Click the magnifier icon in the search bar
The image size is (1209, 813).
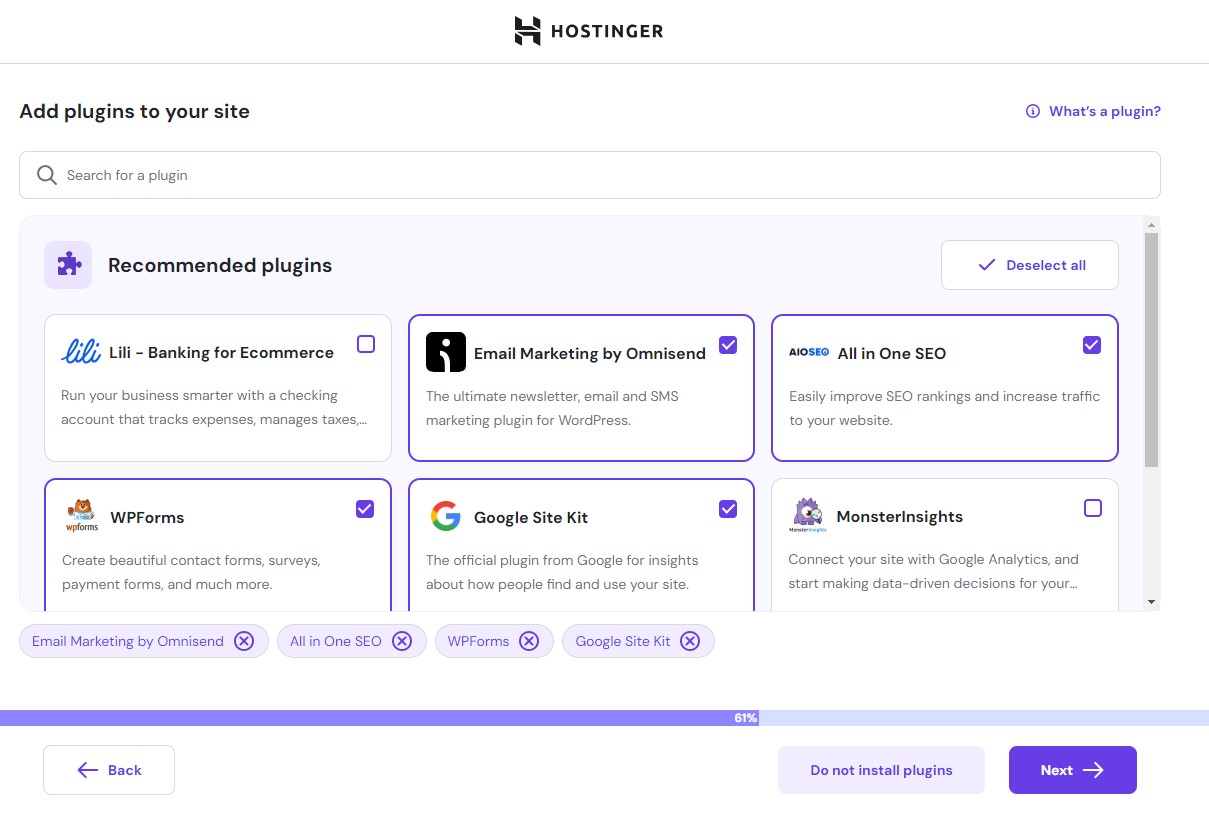click(x=47, y=175)
